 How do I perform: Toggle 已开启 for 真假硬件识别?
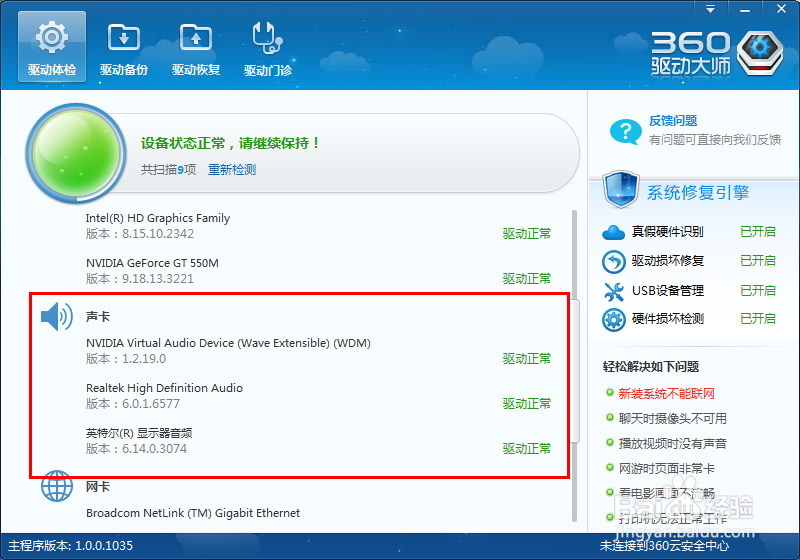click(x=758, y=232)
